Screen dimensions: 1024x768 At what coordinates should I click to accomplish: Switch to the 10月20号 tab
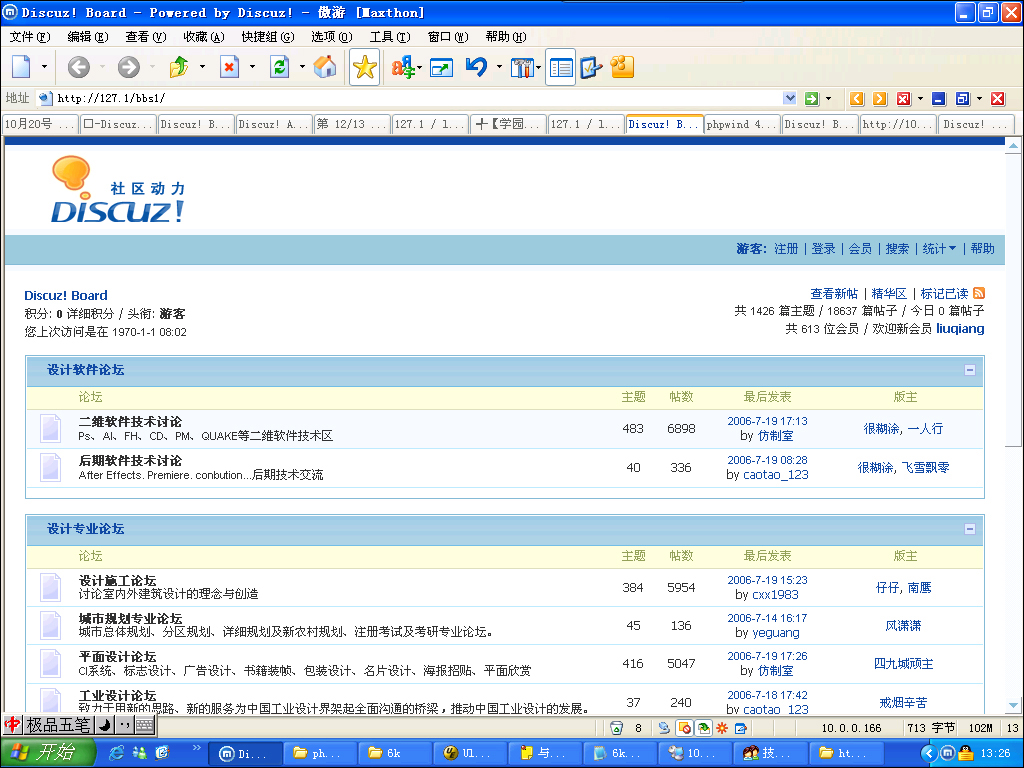point(40,124)
